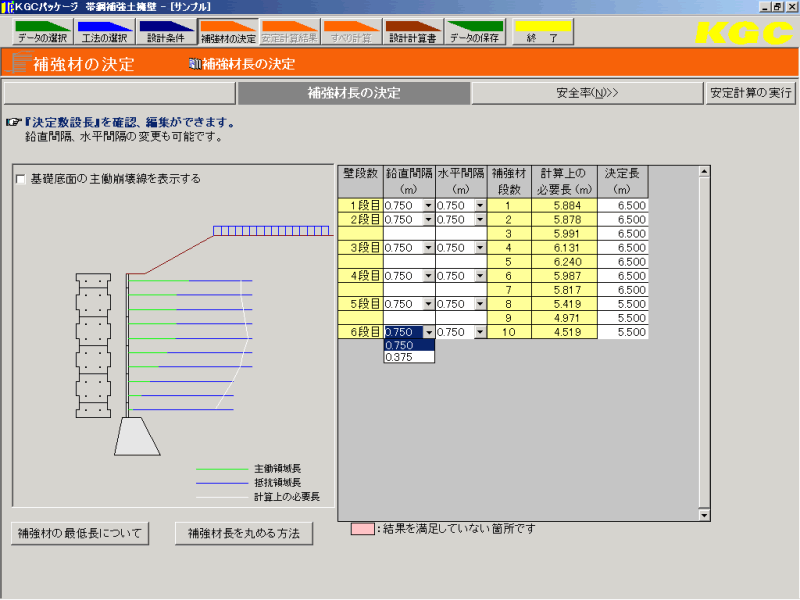Click the データの保存 toolbar icon

[x=477, y=31]
